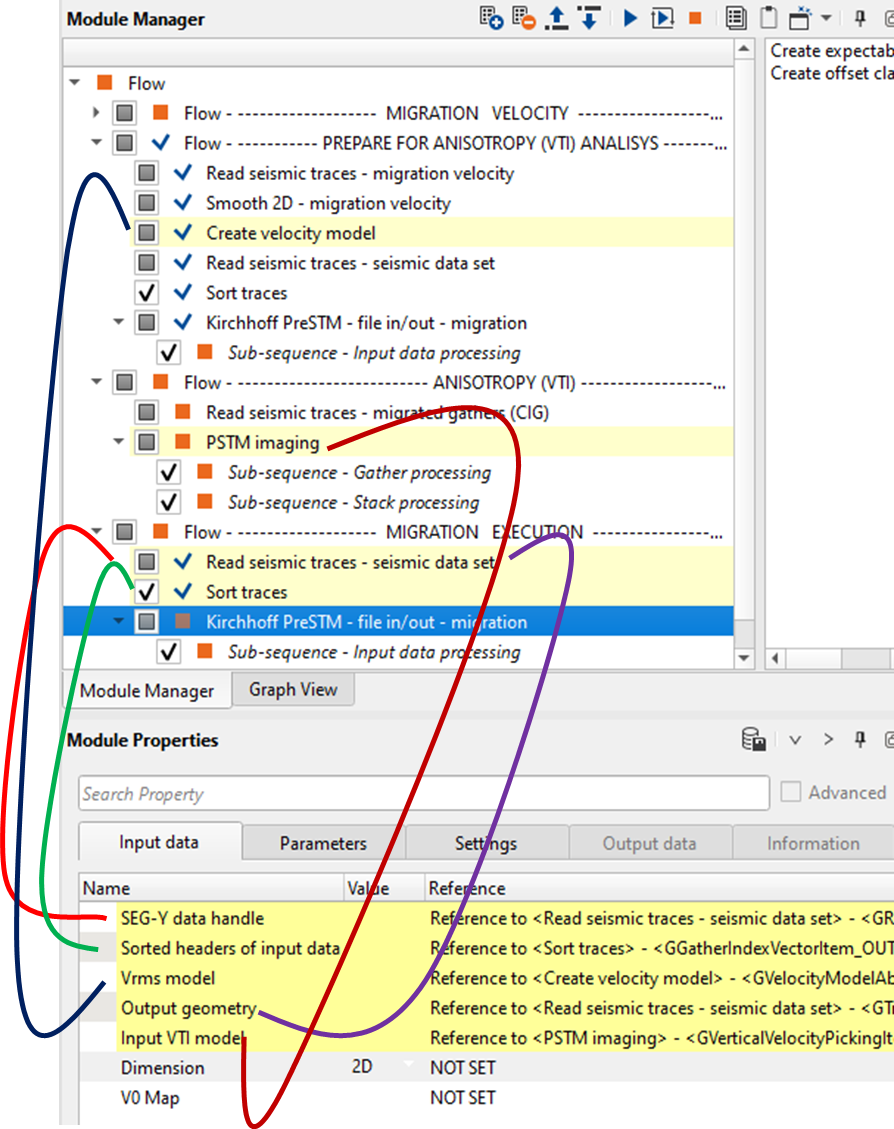Move selected module up
Viewport: 894px width, 1129px height.
(x=556, y=18)
